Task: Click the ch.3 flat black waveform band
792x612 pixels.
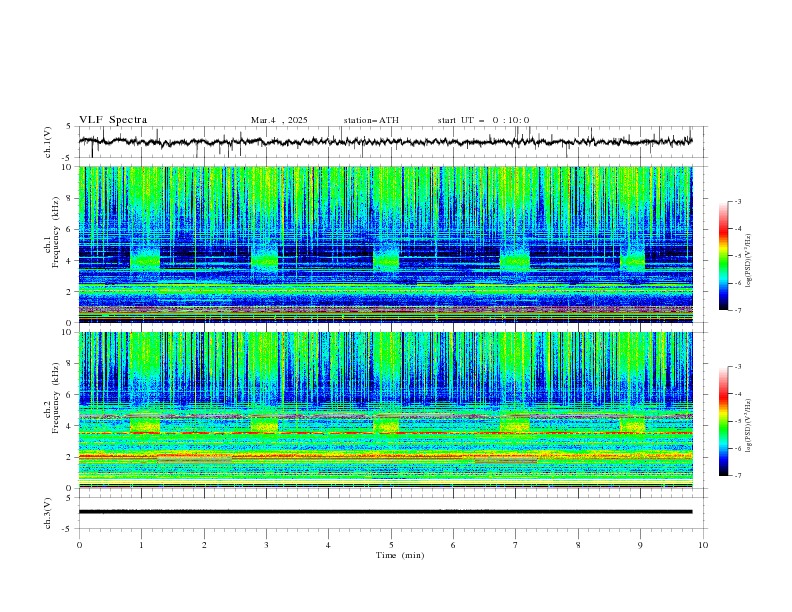Action: [385, 512]
